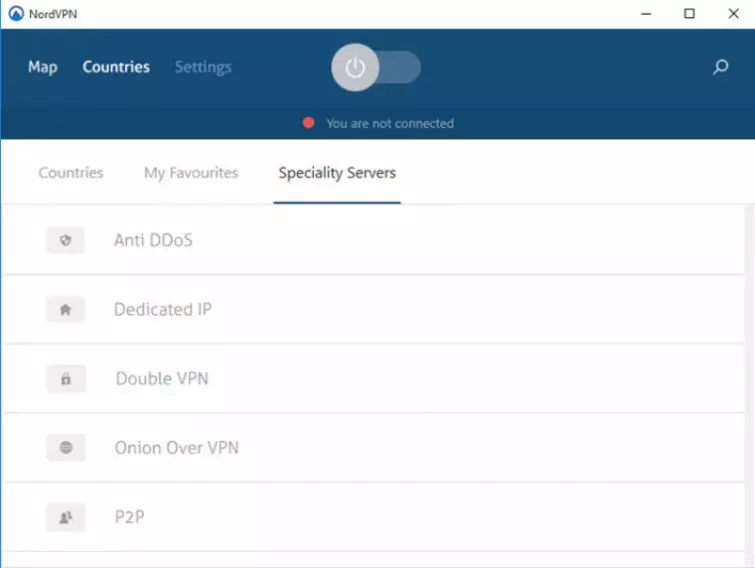
Task: Select the Anti DDoS server label
Action: click(153, 241)
